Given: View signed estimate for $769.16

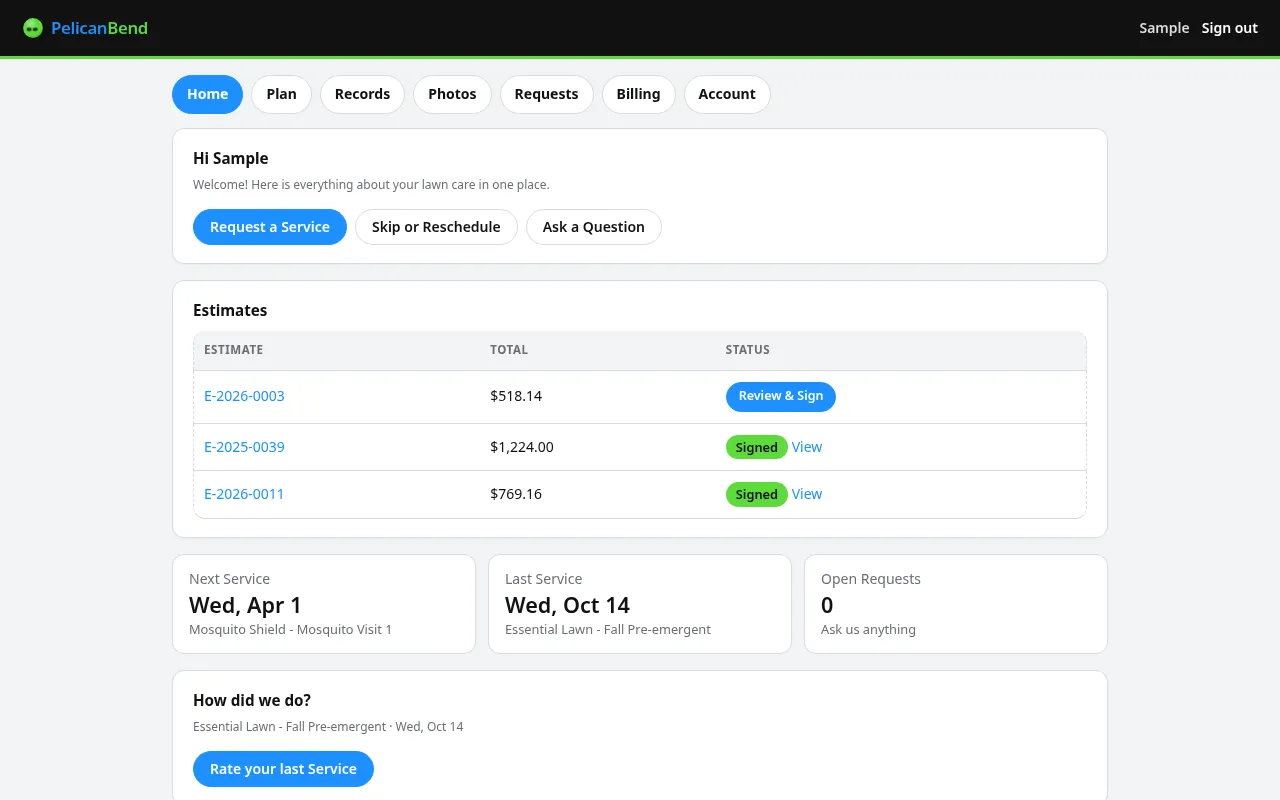Looking at the screenshot, I should point(807,494).
